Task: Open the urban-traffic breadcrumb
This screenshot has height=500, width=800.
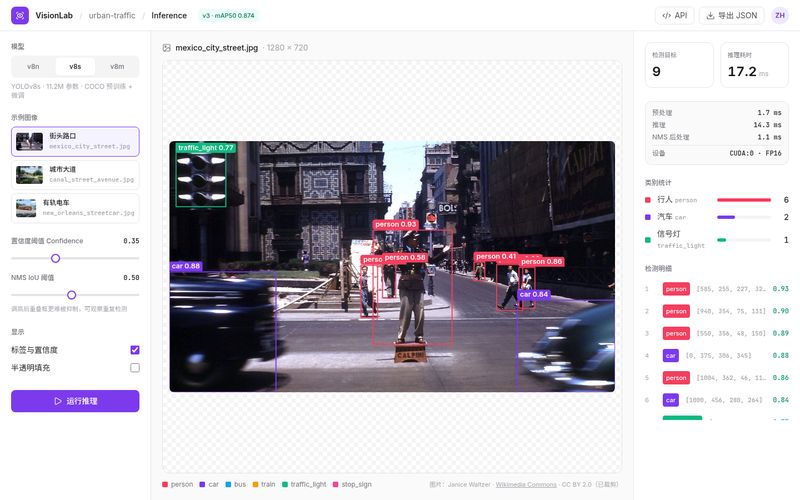Action: (x=112, y=15)
